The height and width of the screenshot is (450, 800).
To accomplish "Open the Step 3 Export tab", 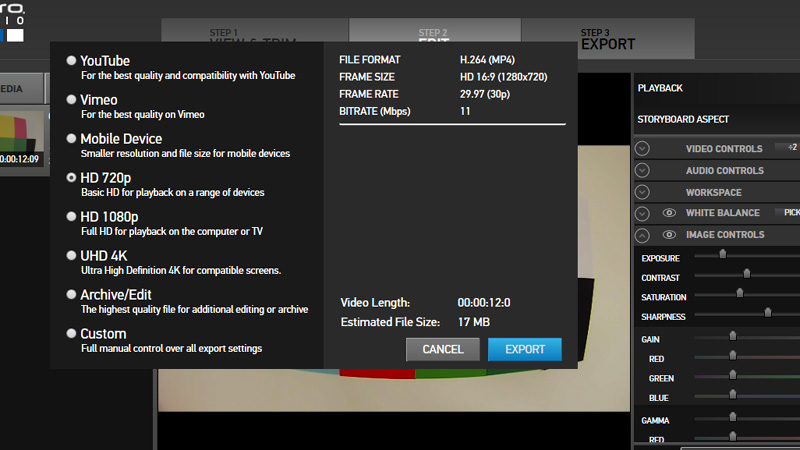I will (x=608, y=39).
